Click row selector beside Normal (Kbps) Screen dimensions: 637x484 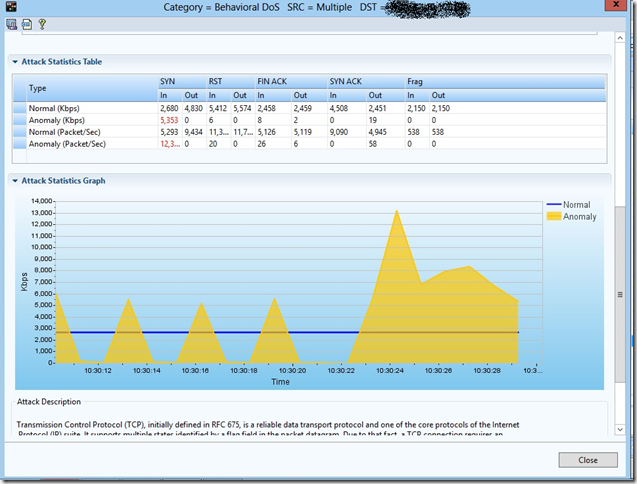20,109
